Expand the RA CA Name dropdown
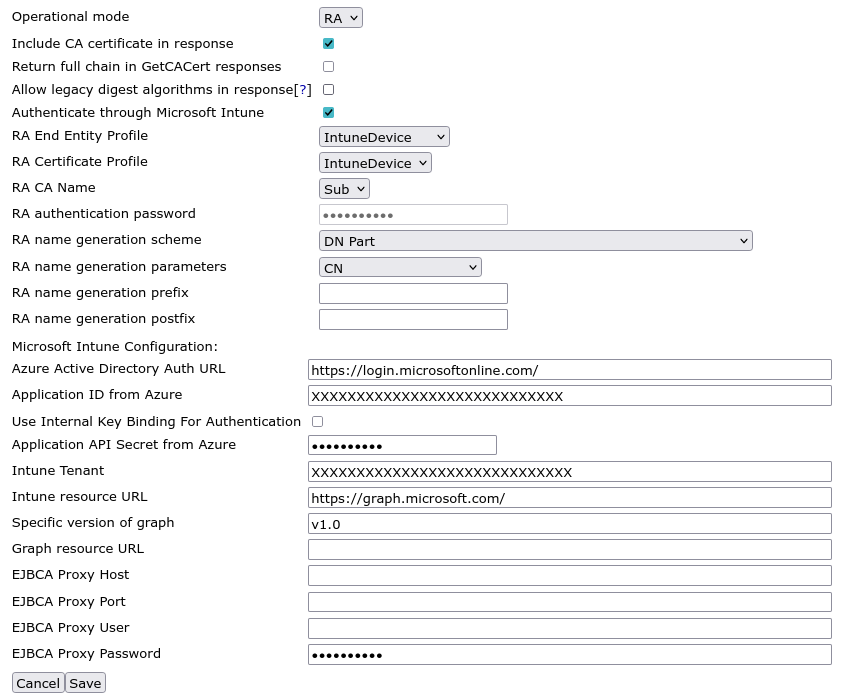The width and height of the screenshot is (845, 697). tap(343, 188)
